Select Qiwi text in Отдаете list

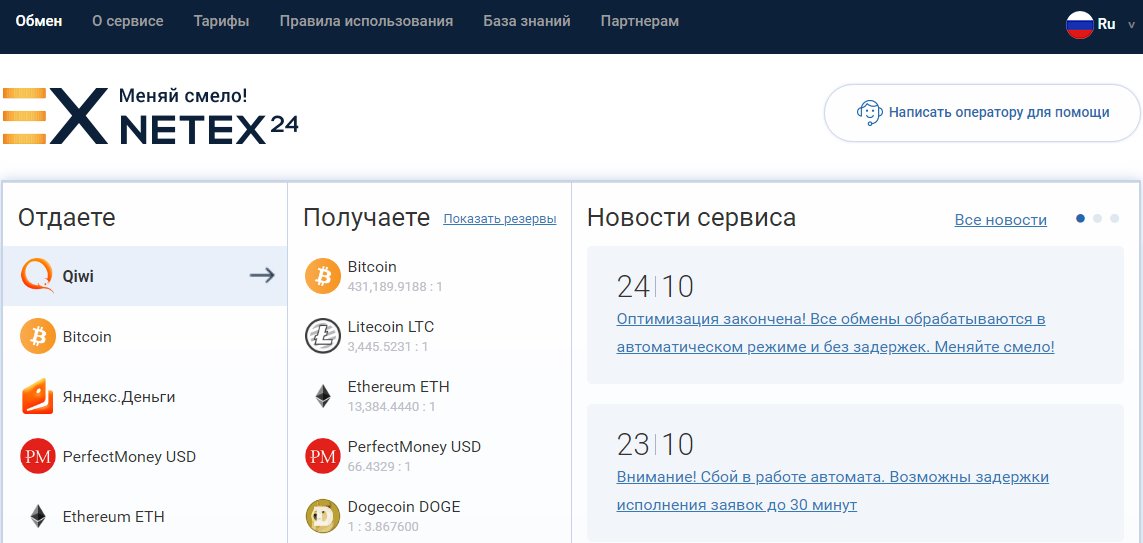(78, 276)
